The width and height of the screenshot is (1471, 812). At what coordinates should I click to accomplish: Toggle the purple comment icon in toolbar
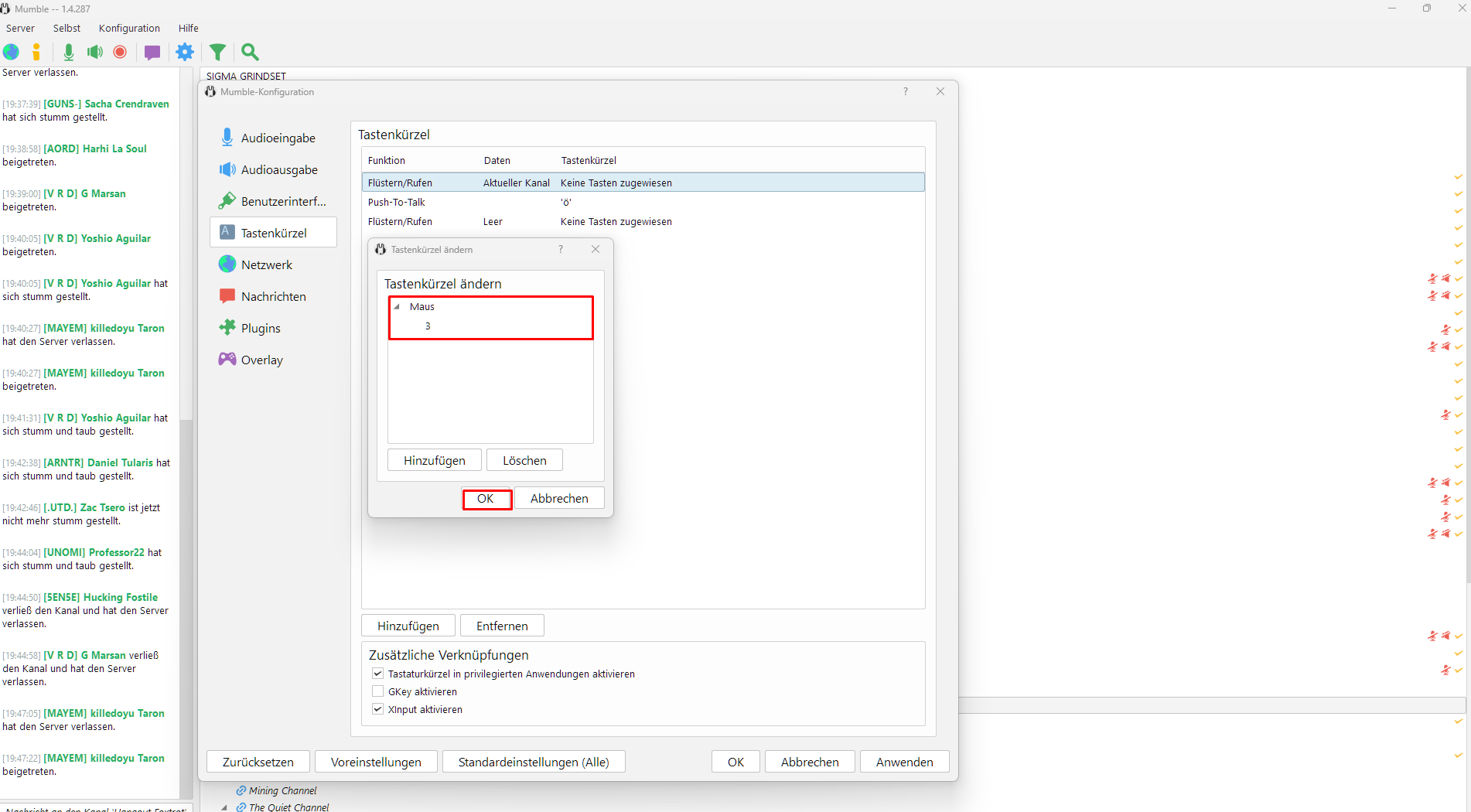tap(152, 52)
